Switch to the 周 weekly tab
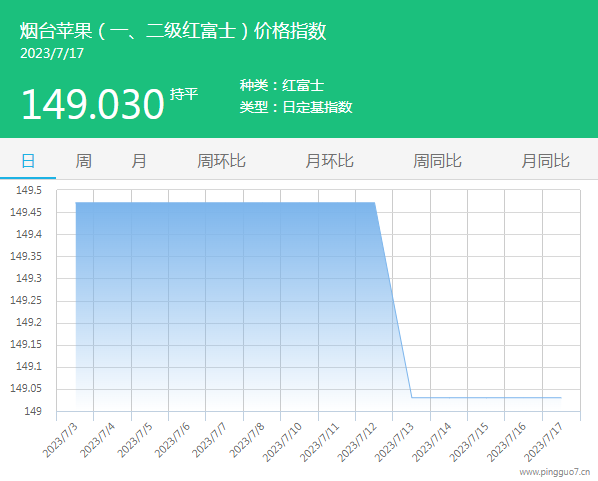 (x=83, y=161)
